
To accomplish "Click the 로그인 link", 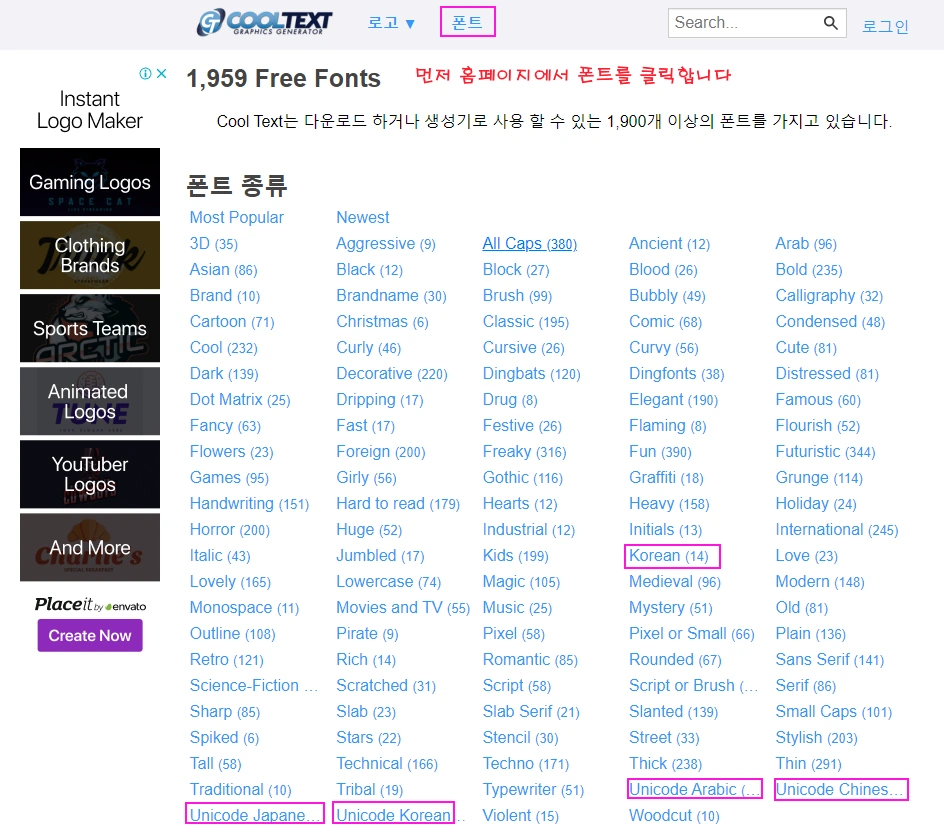I will click(884, 26).
